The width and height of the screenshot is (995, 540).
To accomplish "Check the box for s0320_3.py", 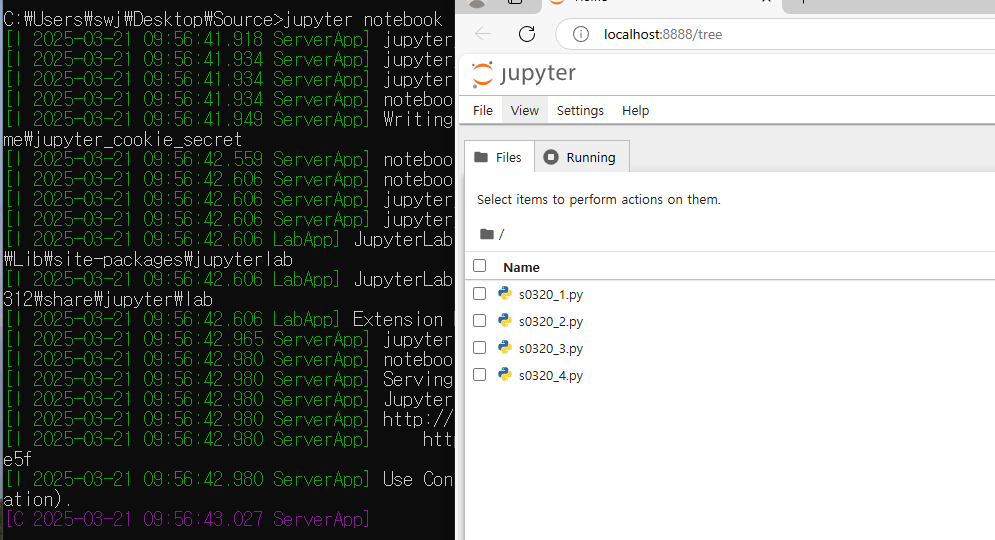I will (480, 348).
